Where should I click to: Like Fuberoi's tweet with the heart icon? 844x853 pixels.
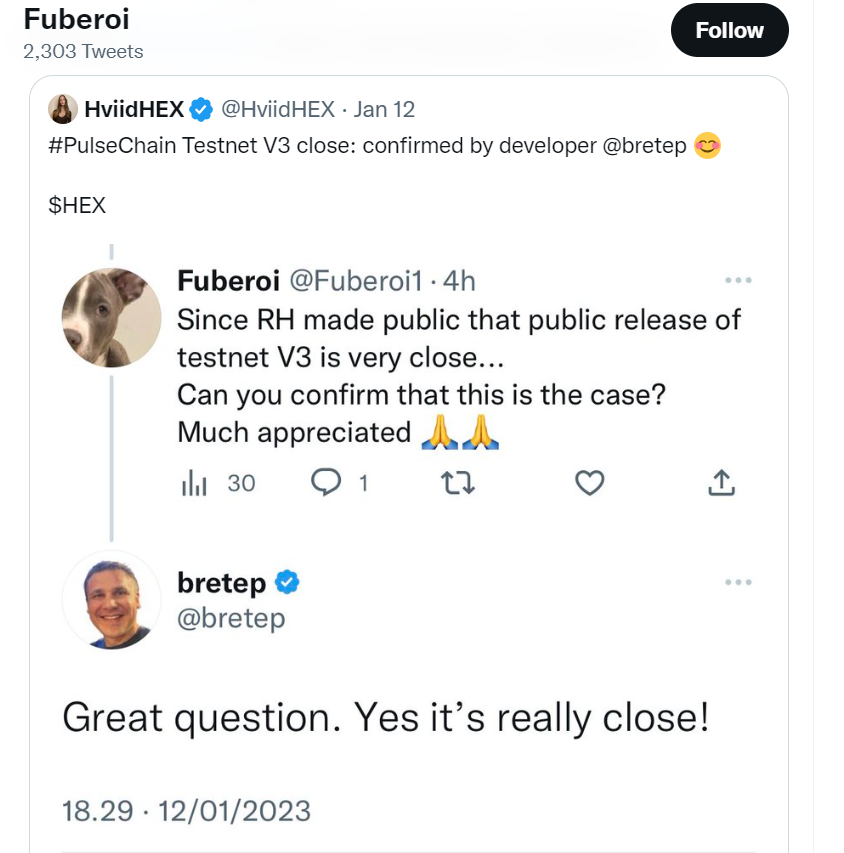(x=590, y=483)
